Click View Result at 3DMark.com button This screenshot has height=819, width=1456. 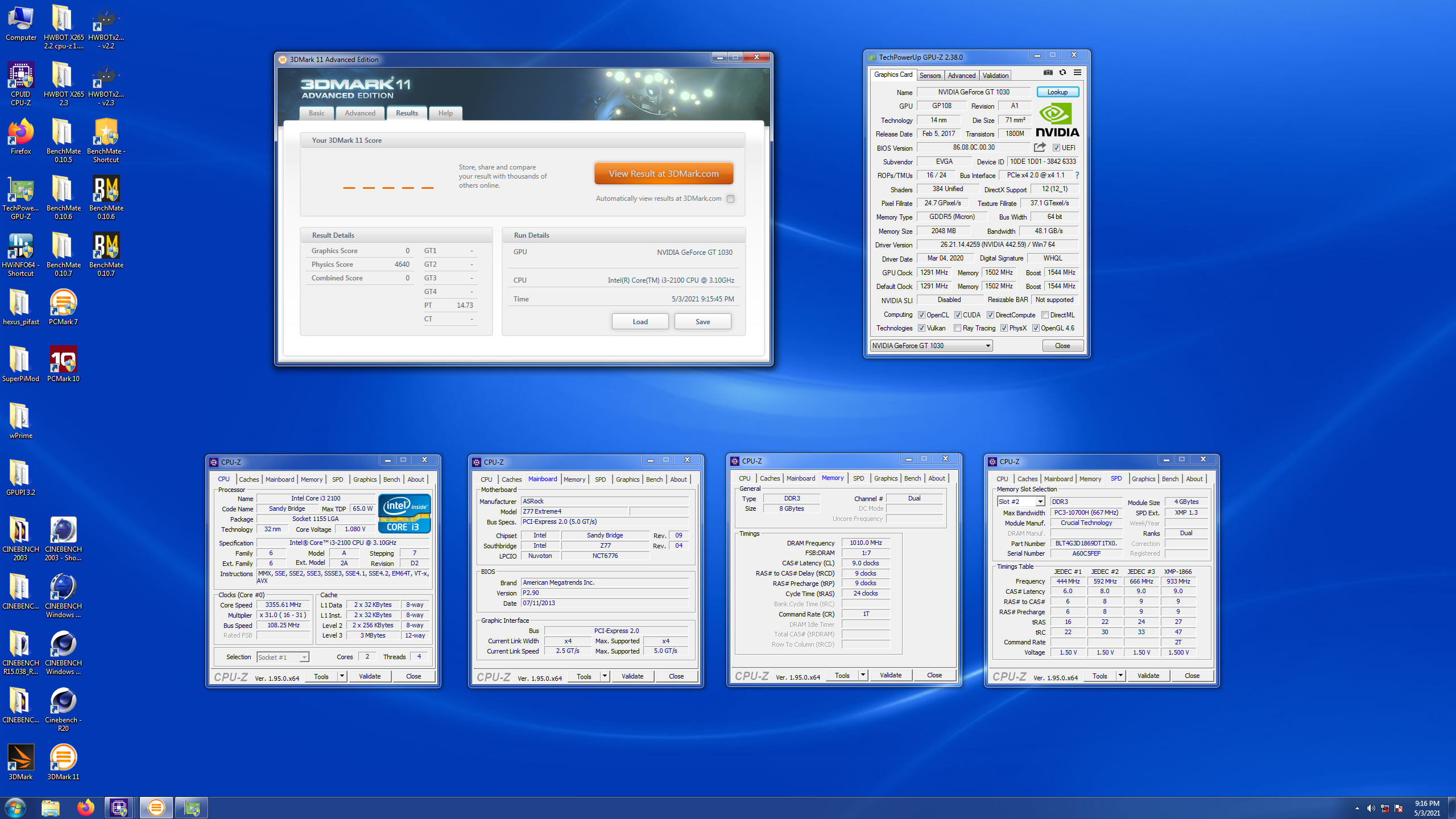coord(664,174)
